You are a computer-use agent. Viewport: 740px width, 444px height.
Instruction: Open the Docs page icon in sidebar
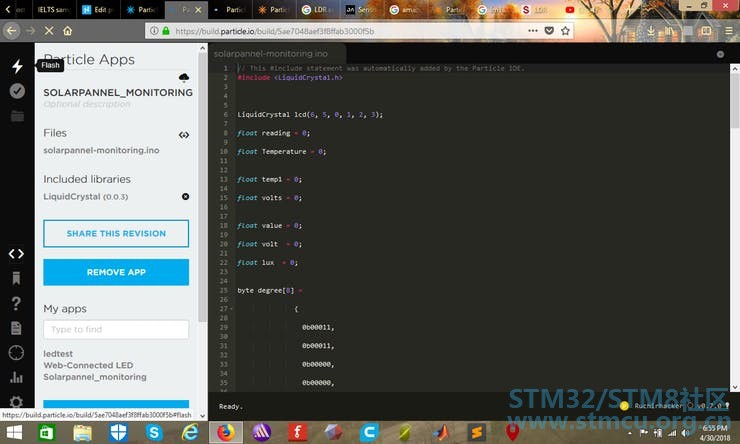click(x=16, y=328)
